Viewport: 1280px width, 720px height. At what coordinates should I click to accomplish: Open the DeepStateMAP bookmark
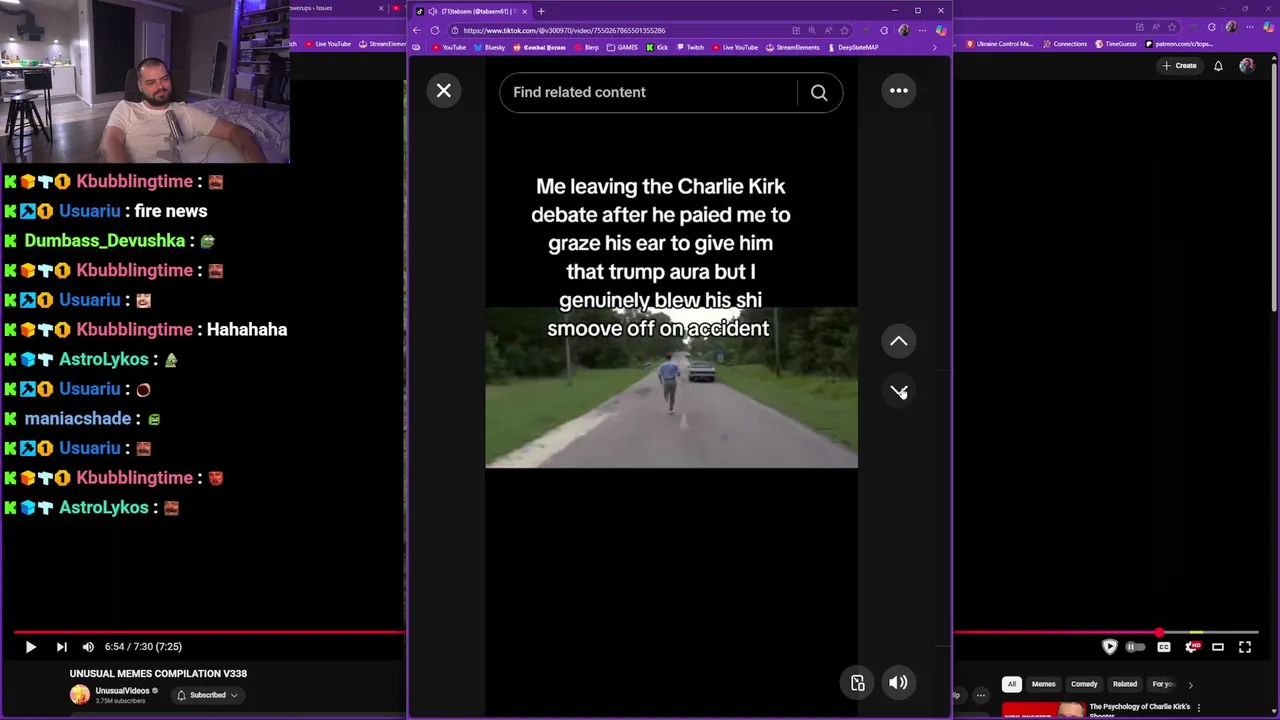[x=853, y=47]
